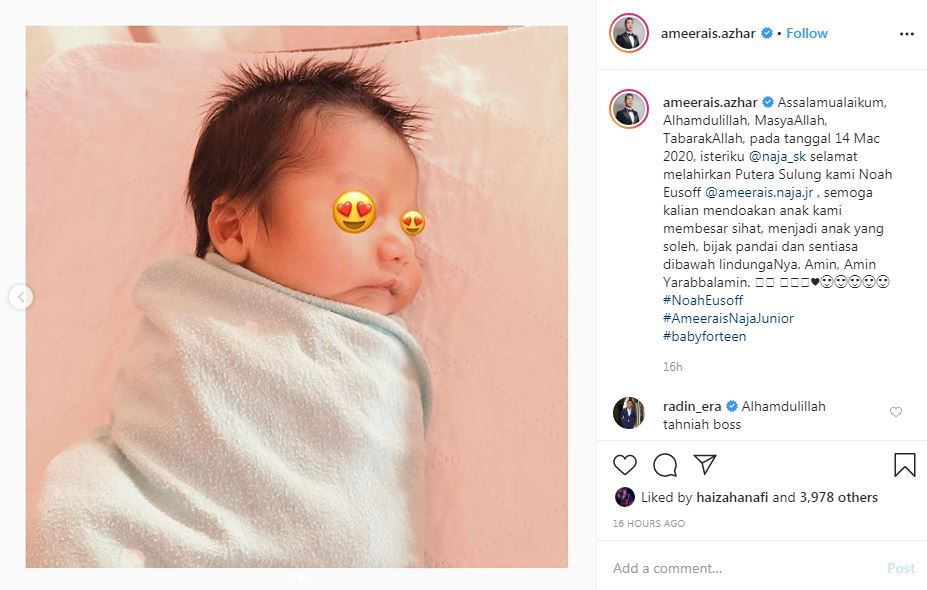Open haizahanafi's profile from the likes line

(x=732, y=498)
